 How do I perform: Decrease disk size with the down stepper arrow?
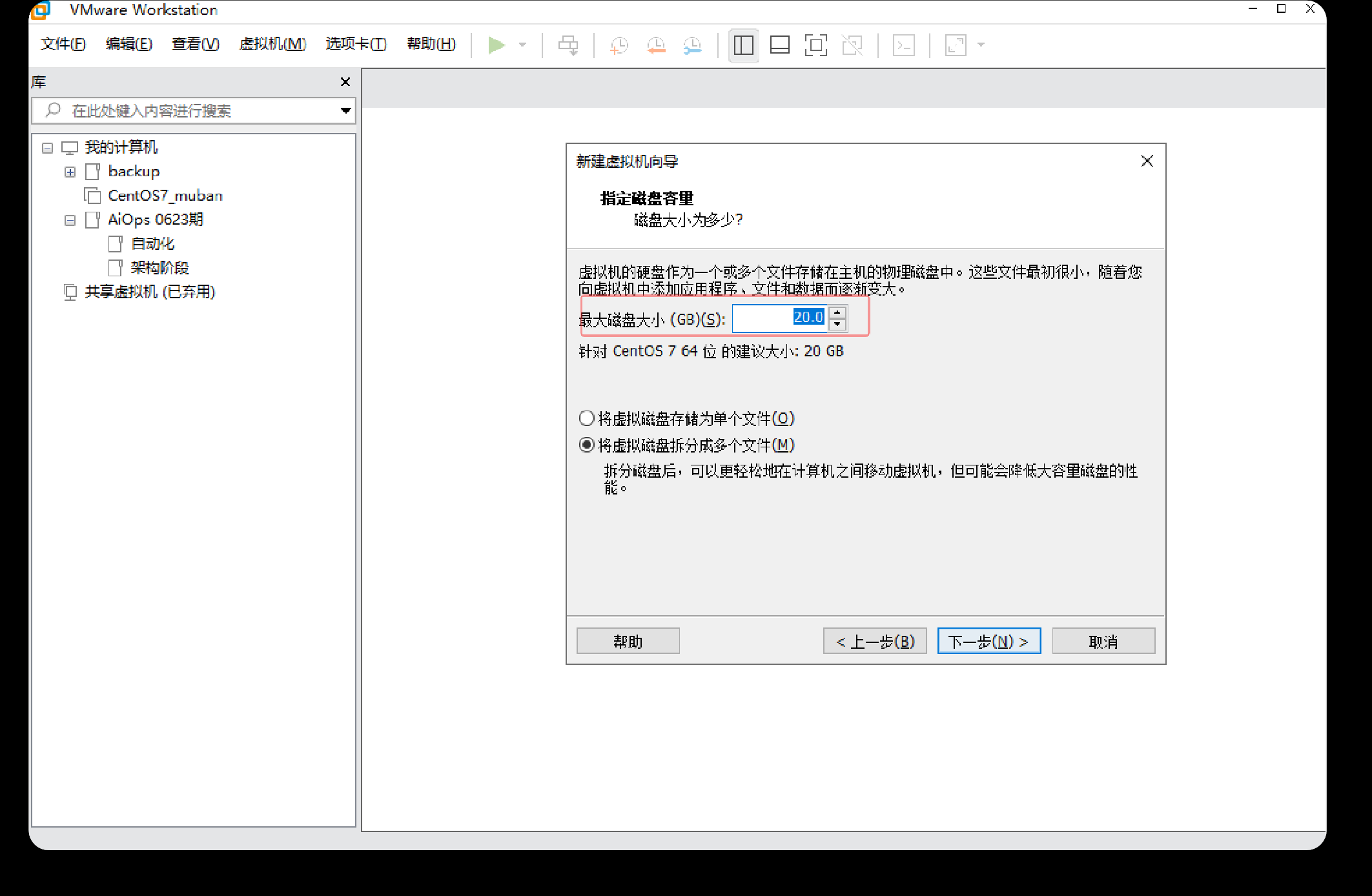[837, 325]
